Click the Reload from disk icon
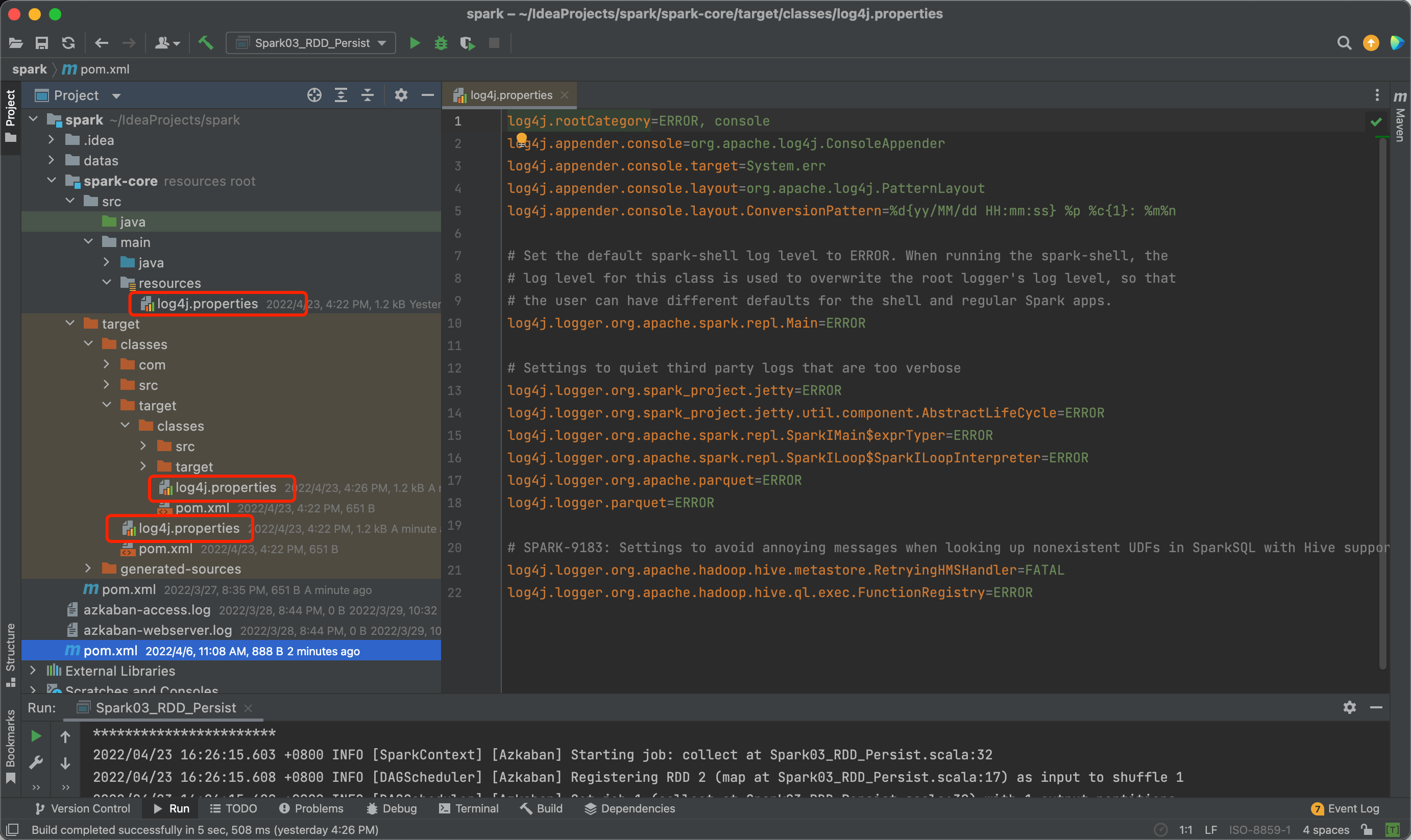Screen dimensions: 1411x840 point(68,43)
